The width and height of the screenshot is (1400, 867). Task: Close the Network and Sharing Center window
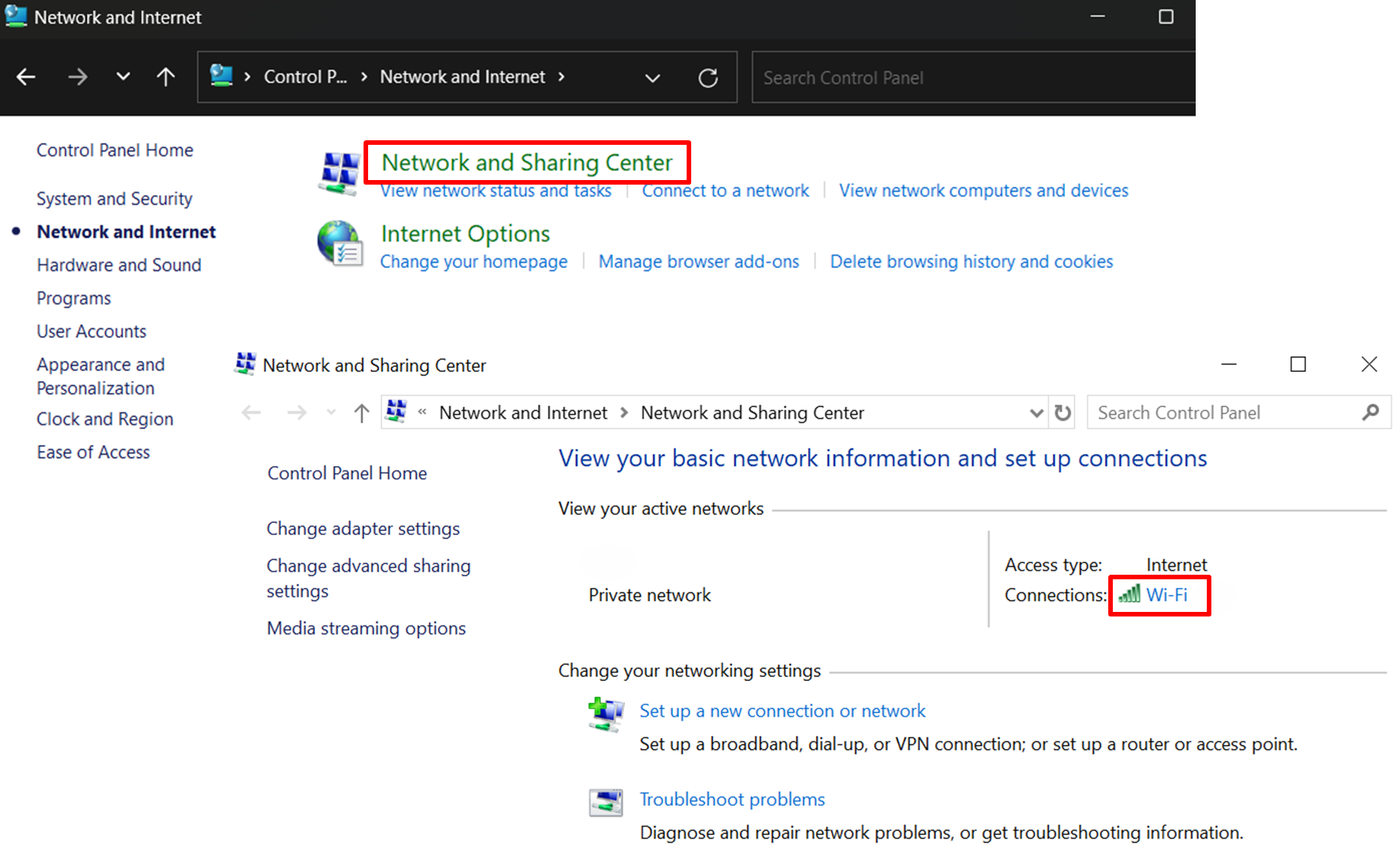coord(1369,364)
